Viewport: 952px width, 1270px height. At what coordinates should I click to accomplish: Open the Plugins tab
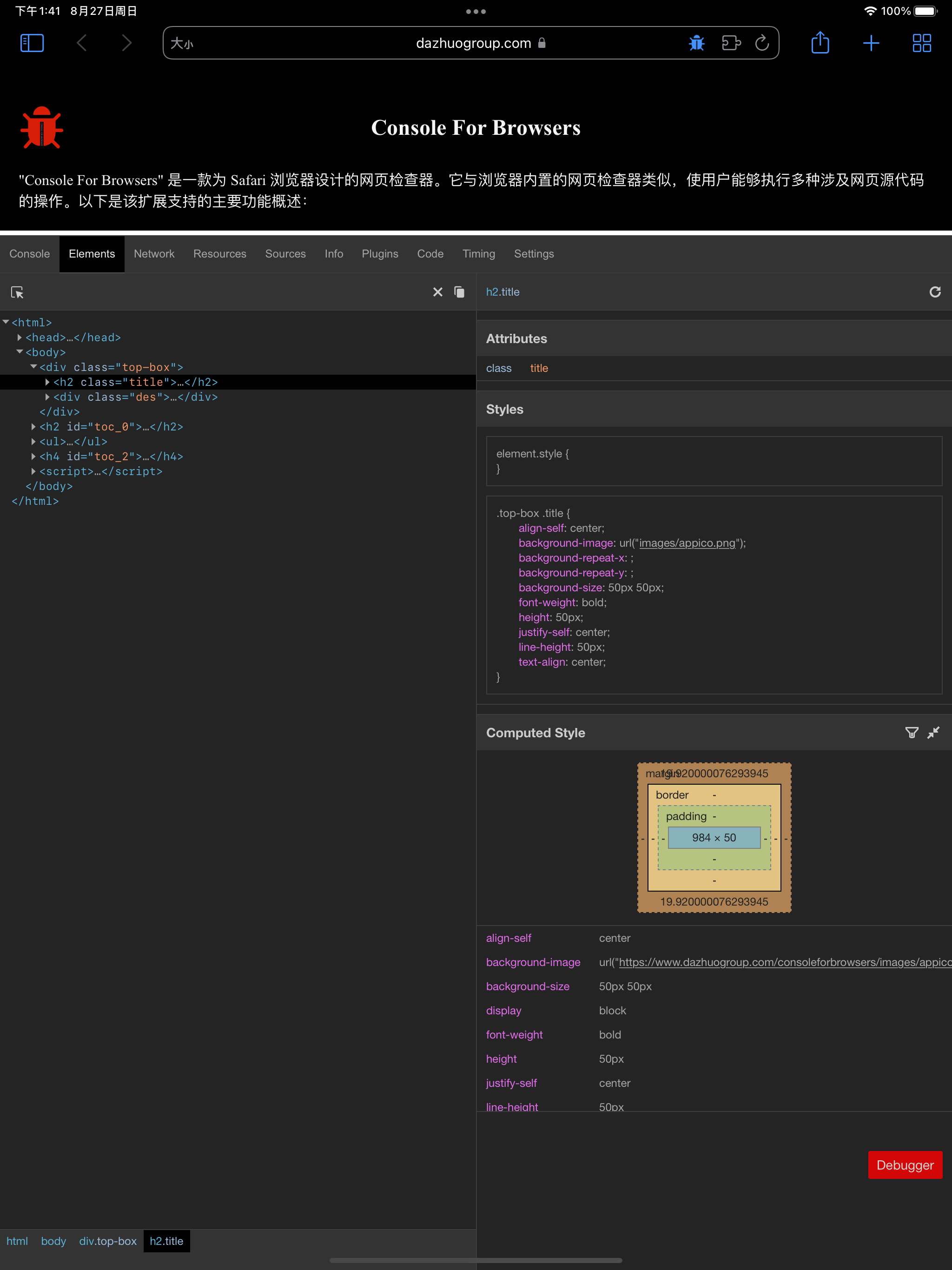380,254
